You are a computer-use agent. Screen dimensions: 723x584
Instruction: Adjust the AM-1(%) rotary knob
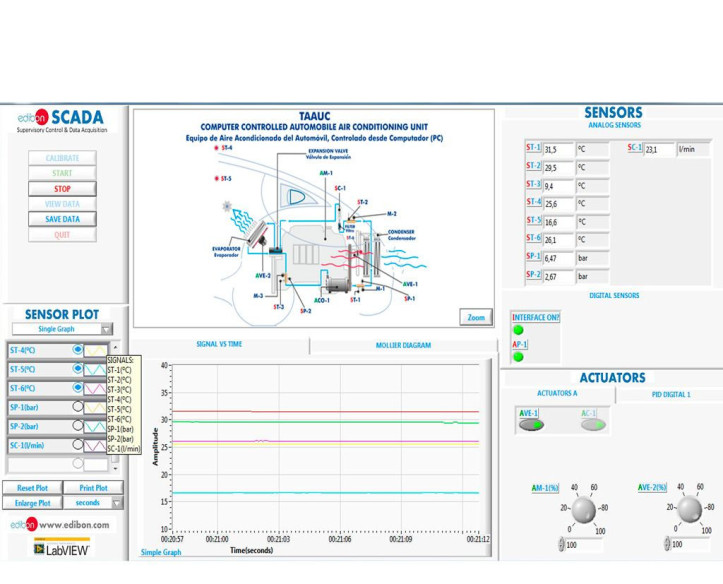pos(584,510)
